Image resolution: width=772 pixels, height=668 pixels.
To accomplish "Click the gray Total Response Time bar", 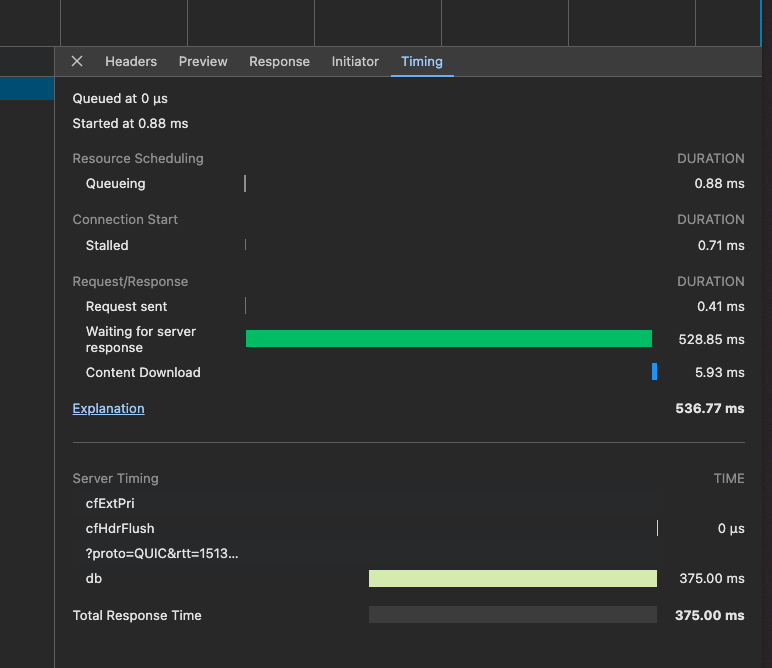I will [x=512, y=615].
